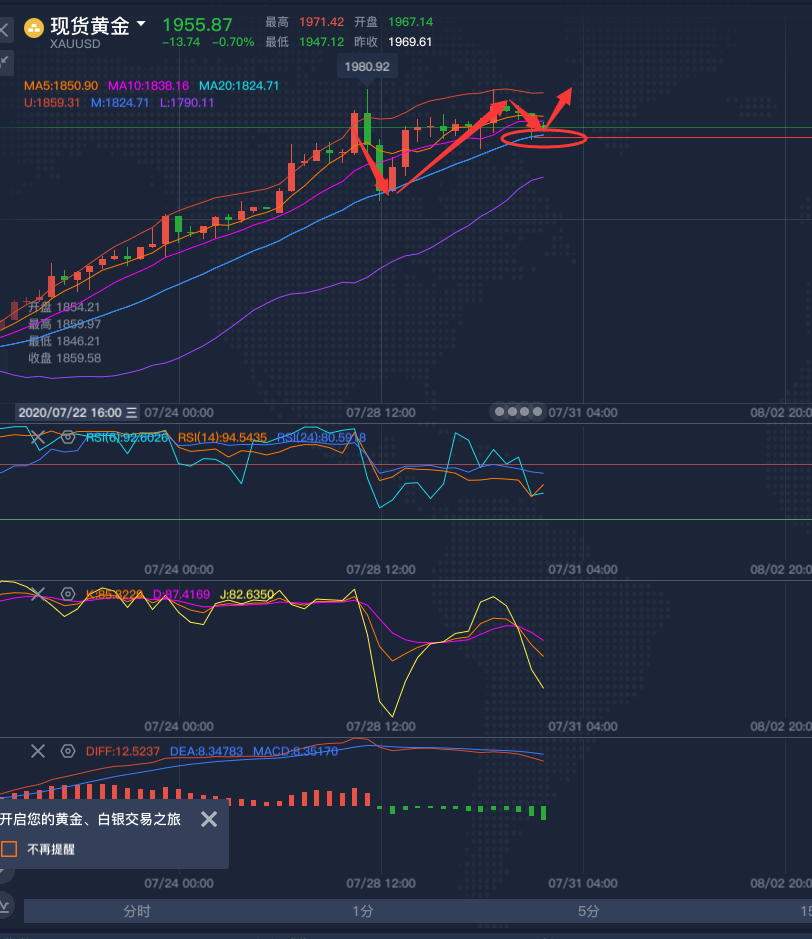Remove the KDJ indicator panel
812x939 pixels.
(38, 594)
